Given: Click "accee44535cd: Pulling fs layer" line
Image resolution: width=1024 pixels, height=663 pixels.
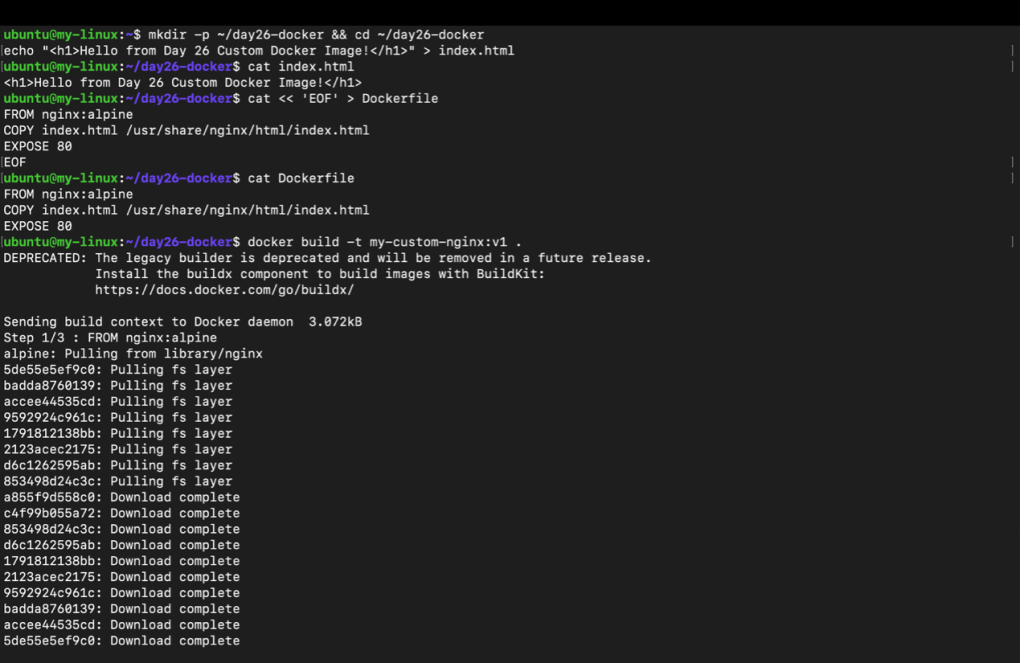Looking at the screenshot, I should point(118,402).
